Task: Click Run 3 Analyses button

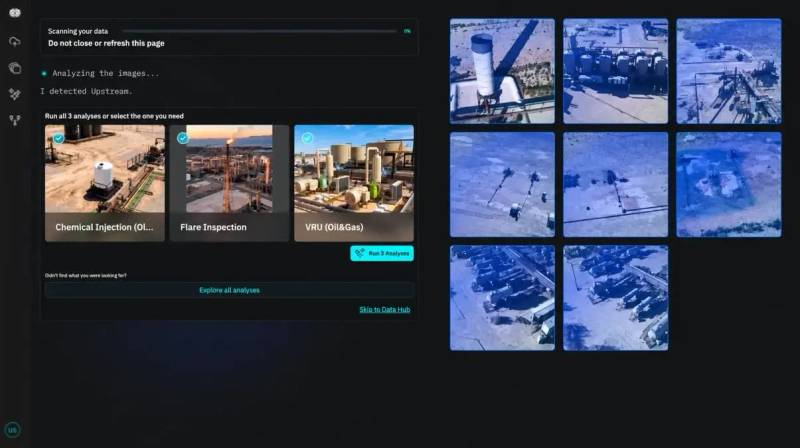Action: 382,253
